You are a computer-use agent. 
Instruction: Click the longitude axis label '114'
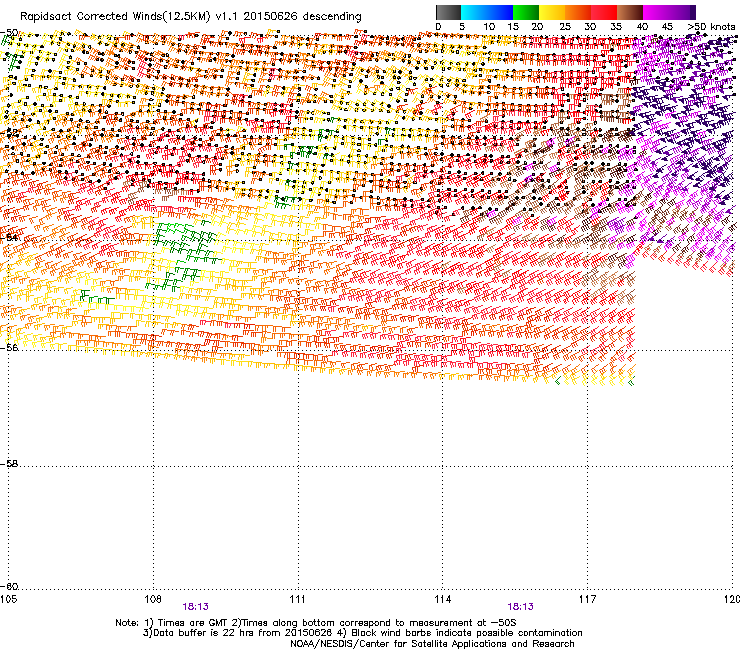[x=443, y=599]
